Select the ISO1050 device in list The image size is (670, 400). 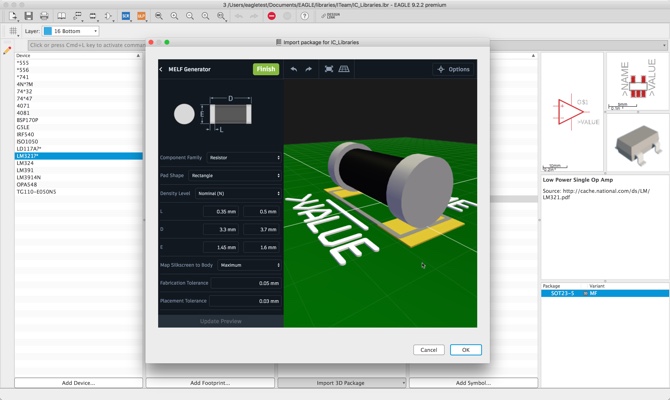point(79,141)
